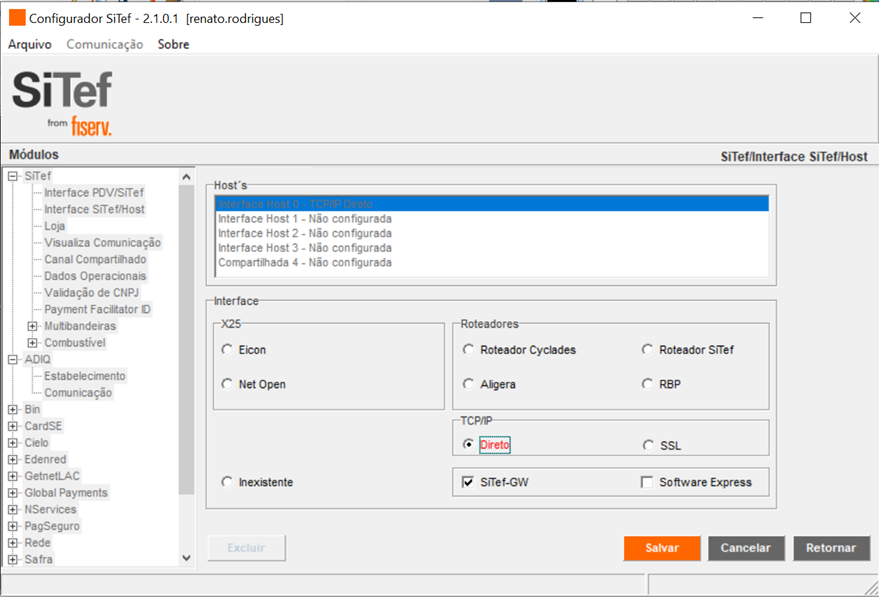The height and width of the screenshot is (597, 879).
Task: Select the RBP radio button
Action: tap(647, 384)
